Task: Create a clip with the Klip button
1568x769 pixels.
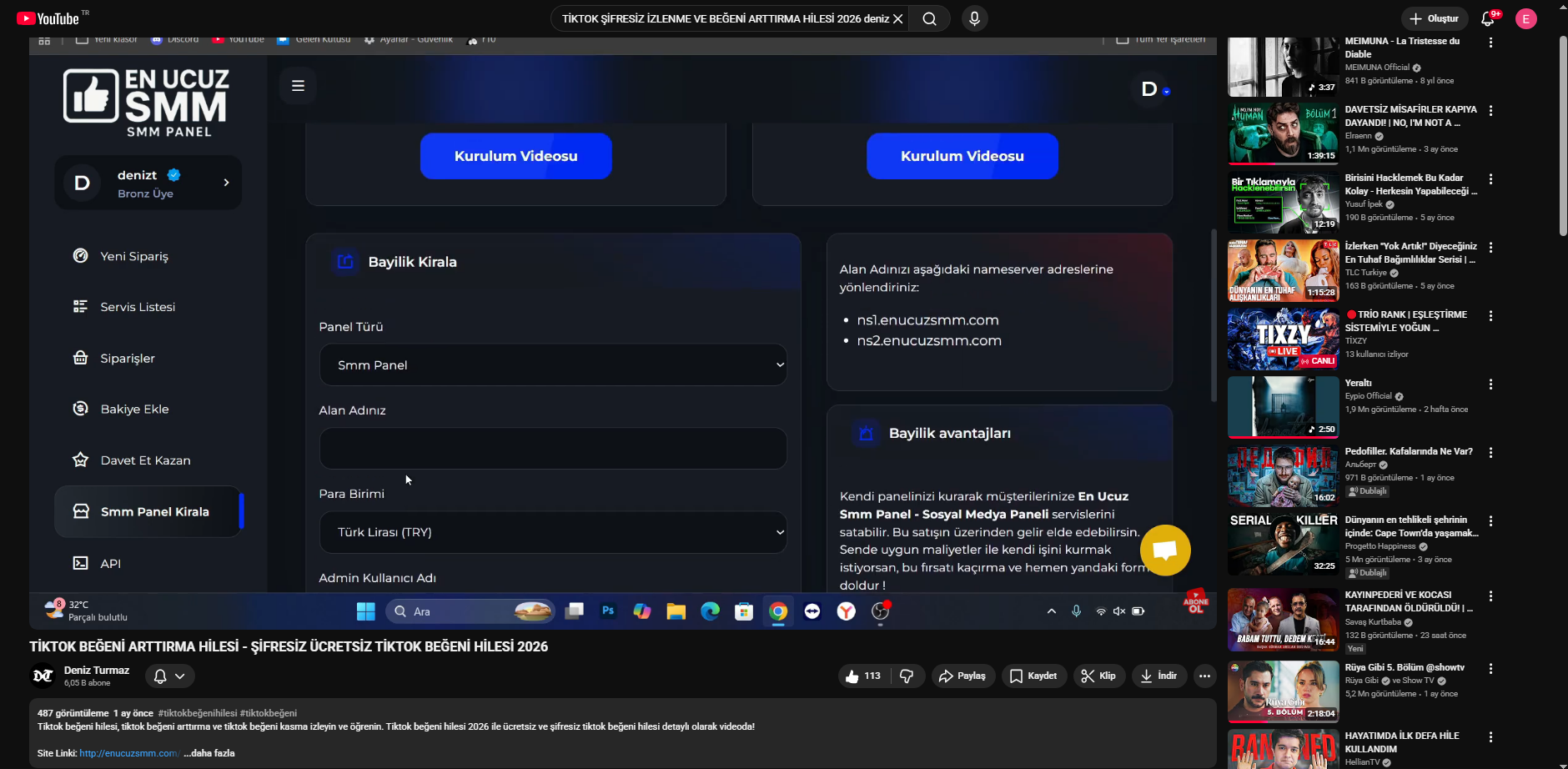Action: [1098, 676]
